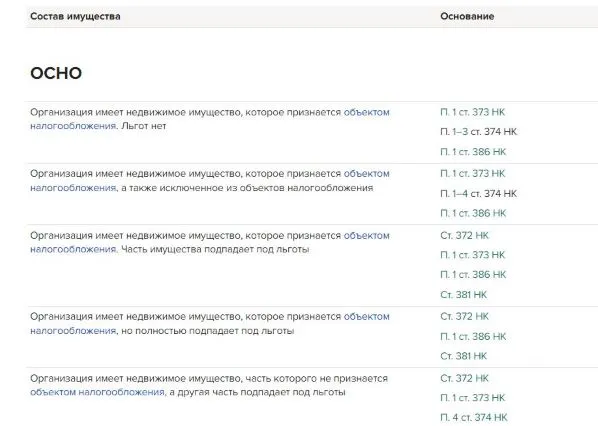Open 'П. 1 ст. 386 НК' in 'Льгот нет' row
This screenshot has height=426, width=598.
pyautogui.click(x=473, y=152)
